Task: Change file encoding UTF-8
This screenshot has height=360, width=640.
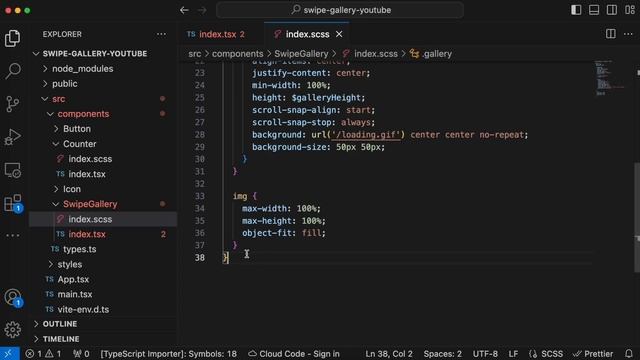Action: (x=485, y=353)
